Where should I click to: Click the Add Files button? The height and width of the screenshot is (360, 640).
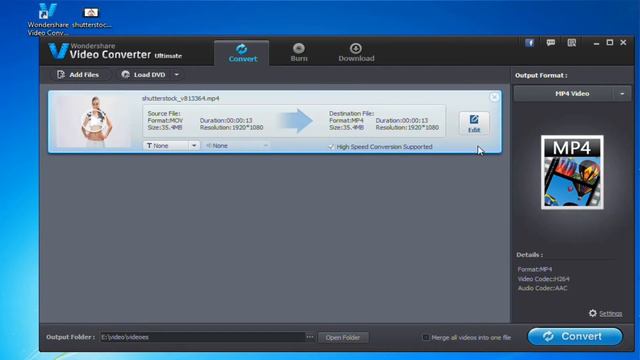click(78, 75)
